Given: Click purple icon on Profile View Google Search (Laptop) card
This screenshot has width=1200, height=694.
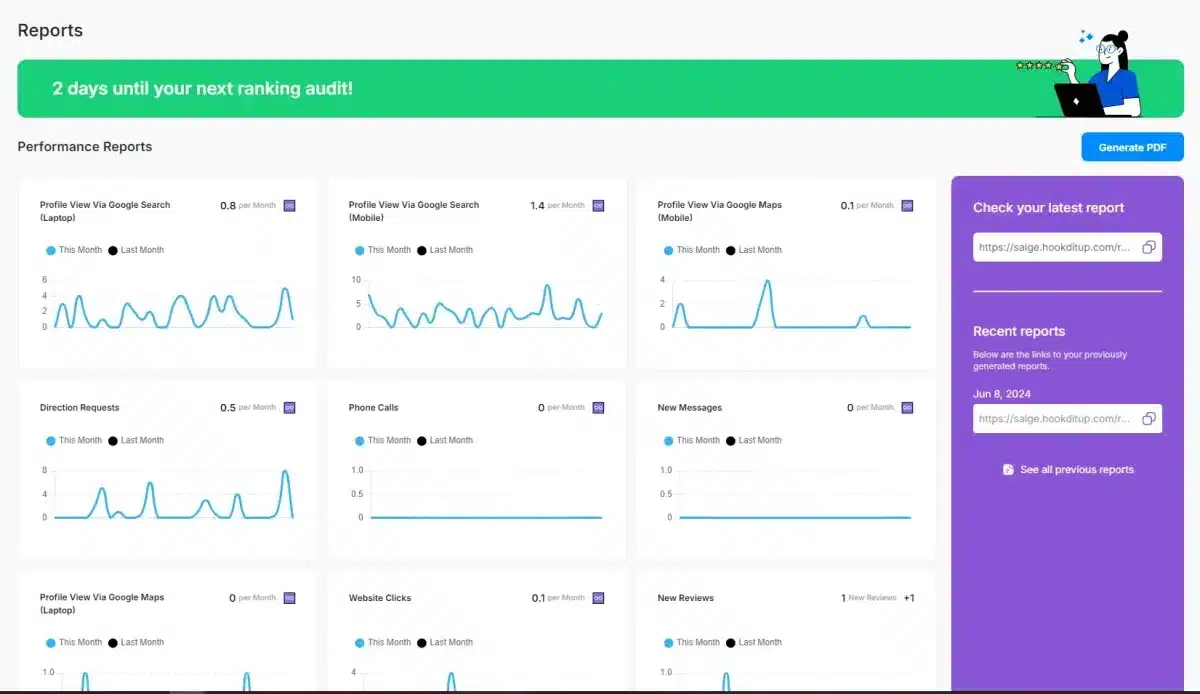Looking at the screenshot, I should tap(290, 206).
